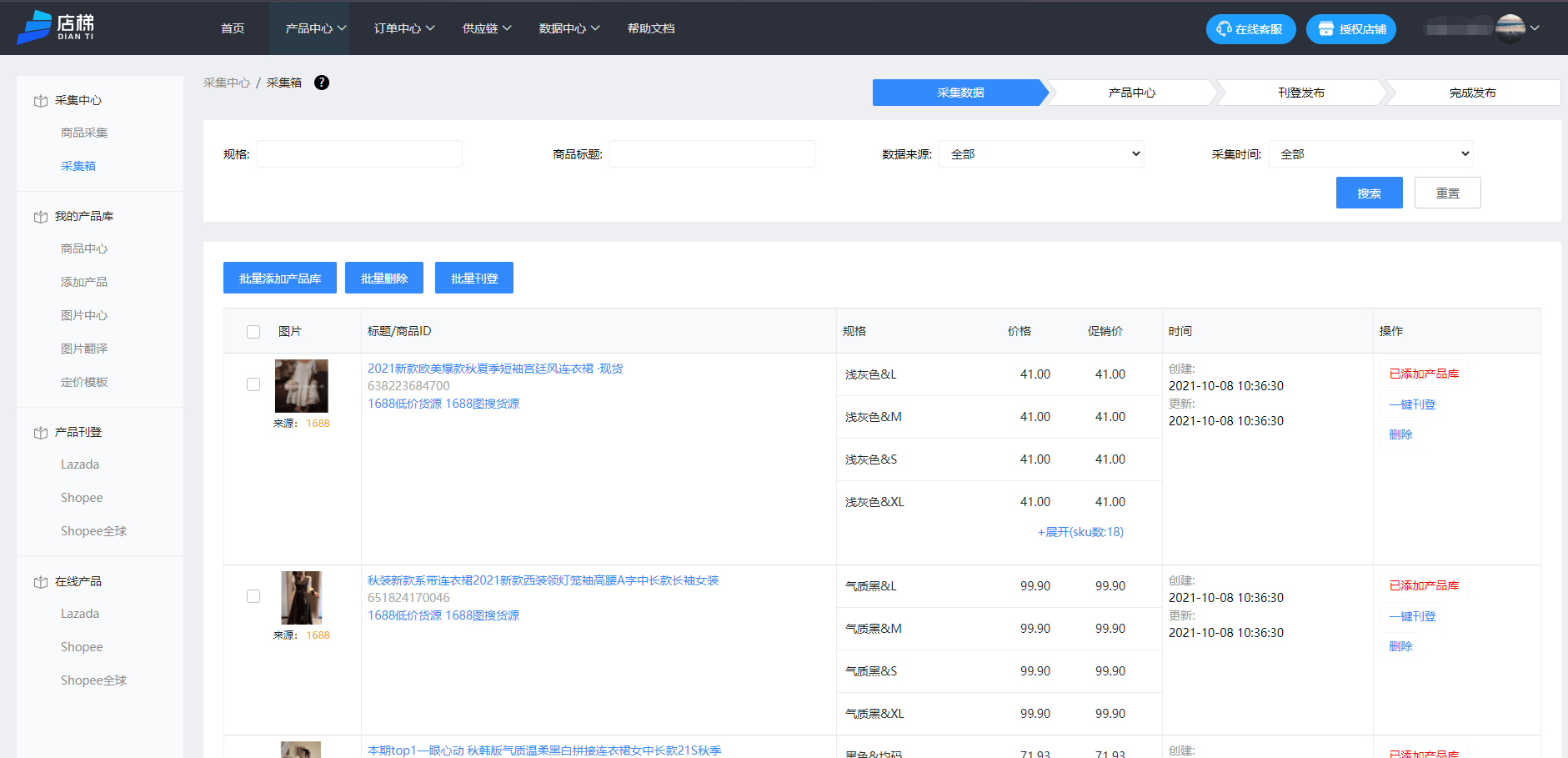Click the 授权店铺 phone icon button
The width and height of the screenshot is (1568, 758).
1326,28
